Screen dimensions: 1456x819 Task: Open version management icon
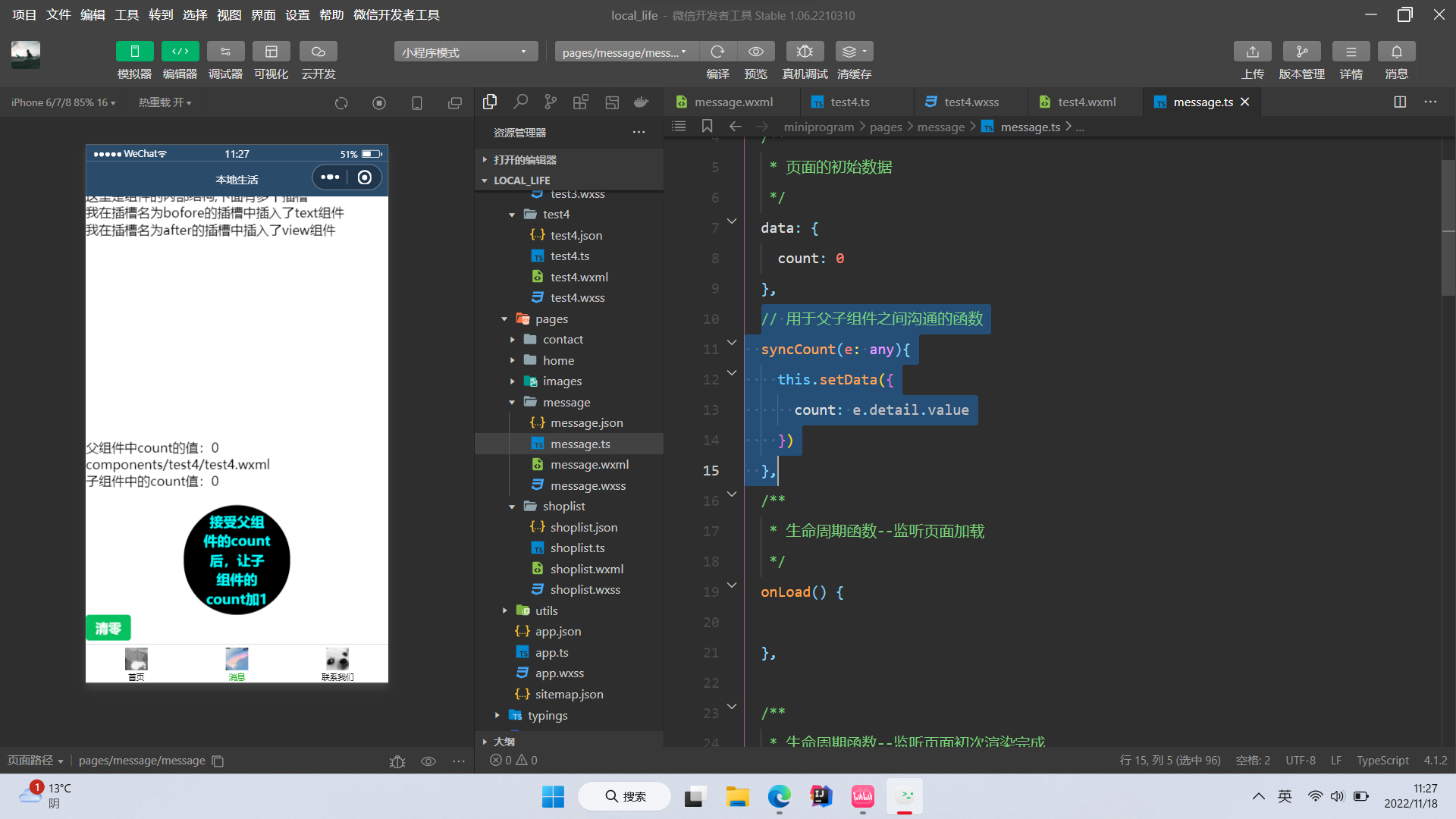(x=1301, y=52)
